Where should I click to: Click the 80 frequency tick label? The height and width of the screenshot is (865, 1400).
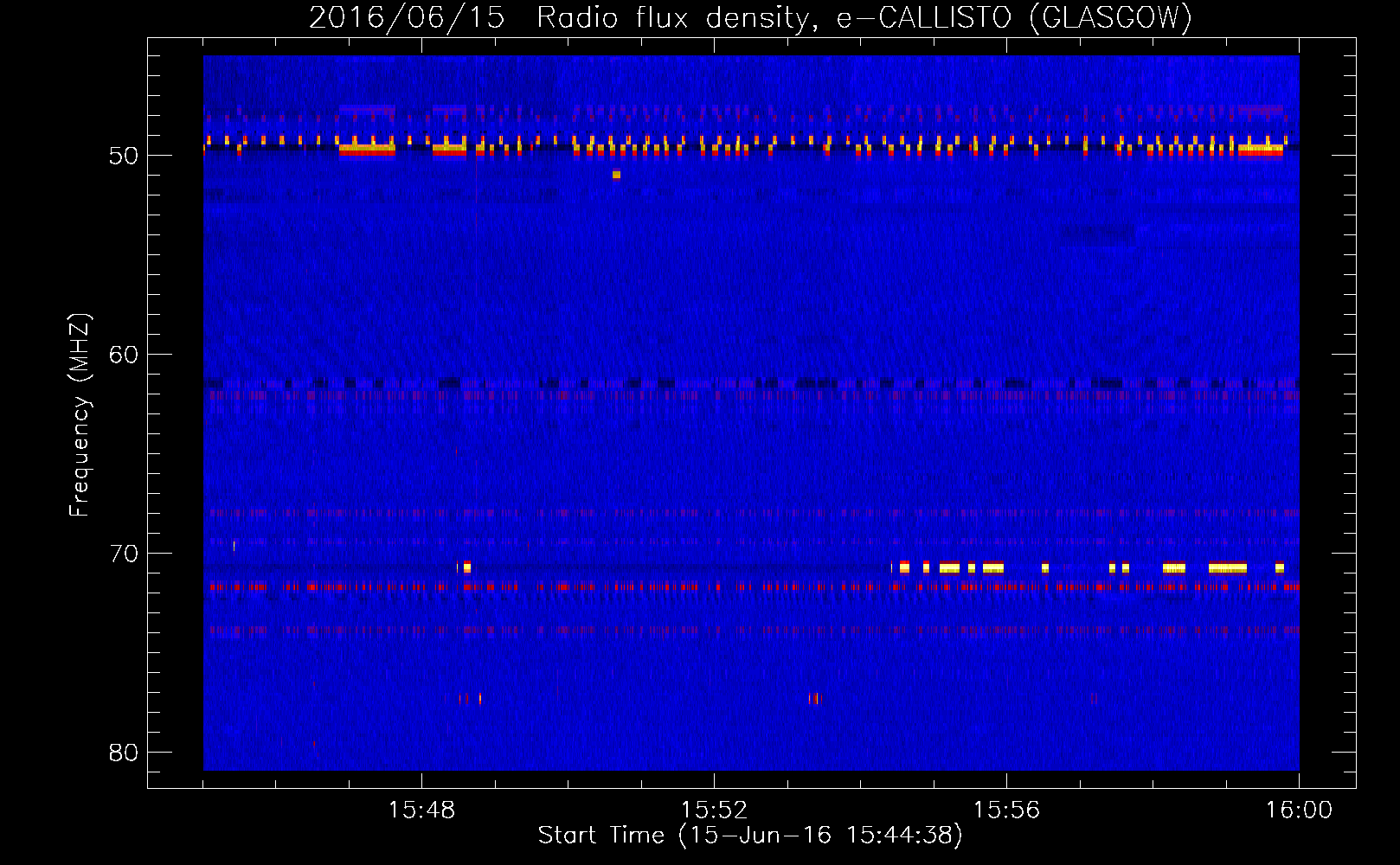pyautogui.click(x=124, y=753)
